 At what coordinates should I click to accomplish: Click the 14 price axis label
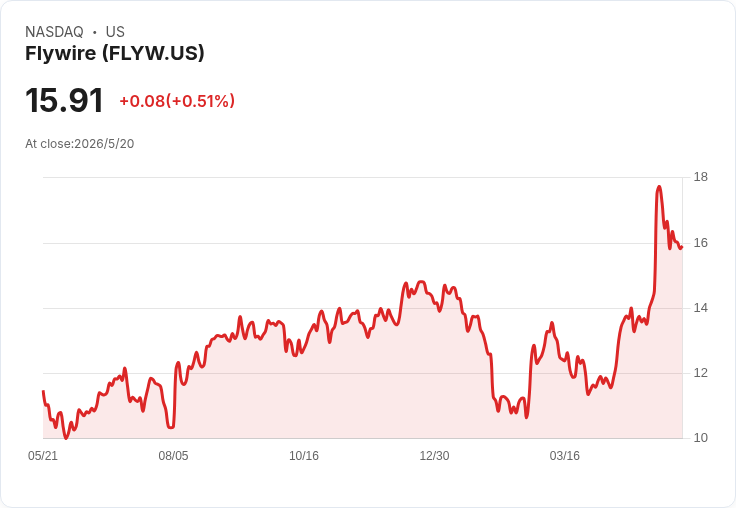[x=701, y=308]
